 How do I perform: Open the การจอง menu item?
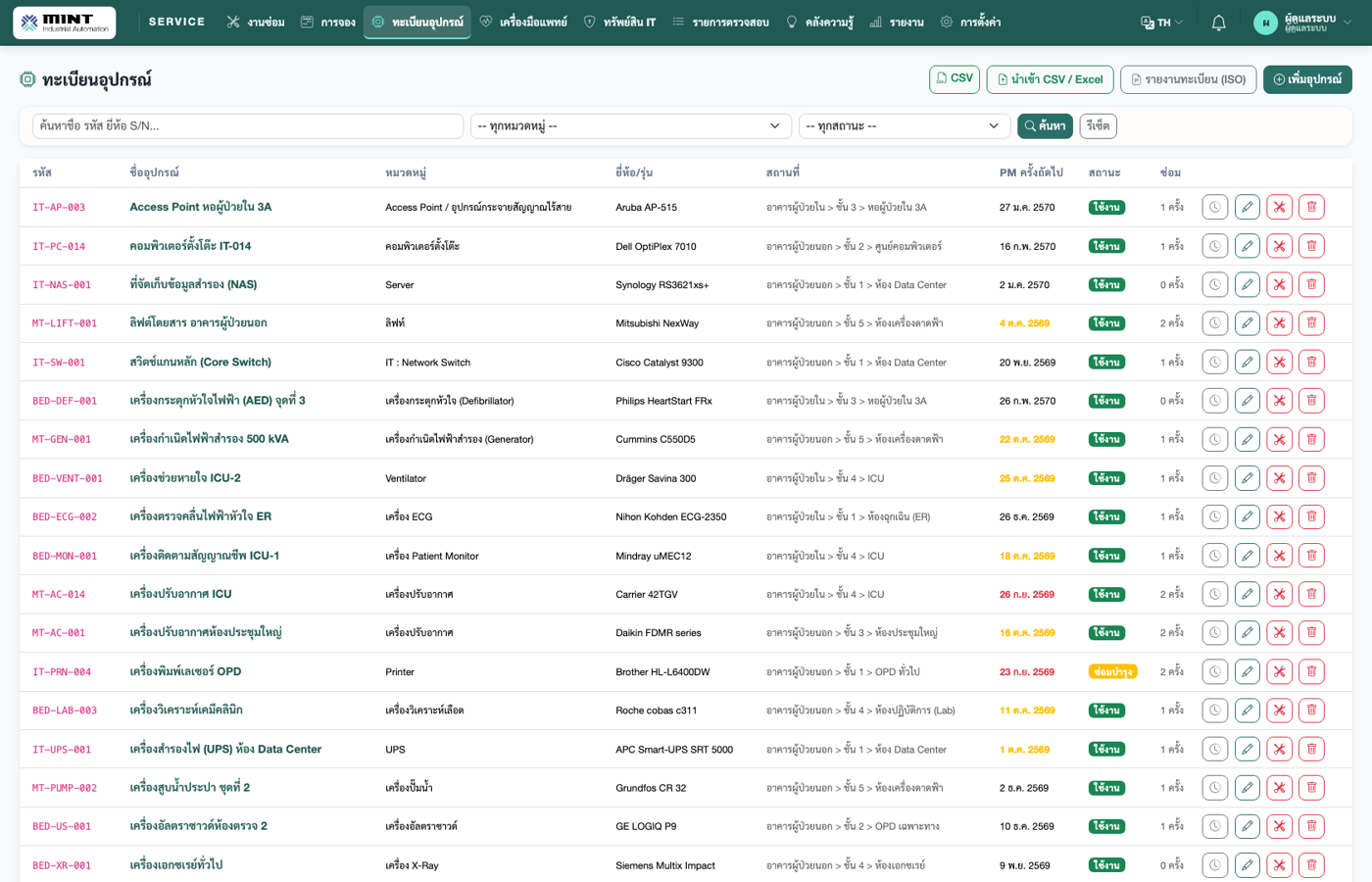click(328, 23)
